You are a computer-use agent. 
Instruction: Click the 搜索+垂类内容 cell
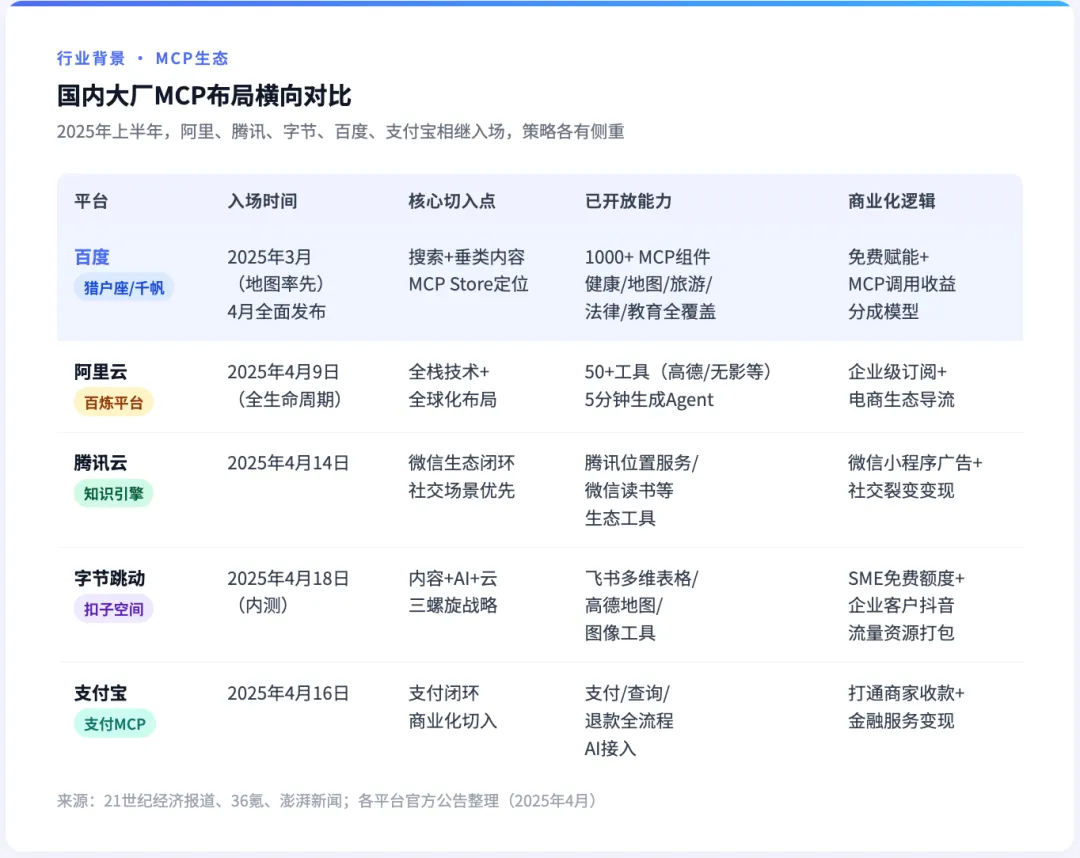[x=468, y=271]
